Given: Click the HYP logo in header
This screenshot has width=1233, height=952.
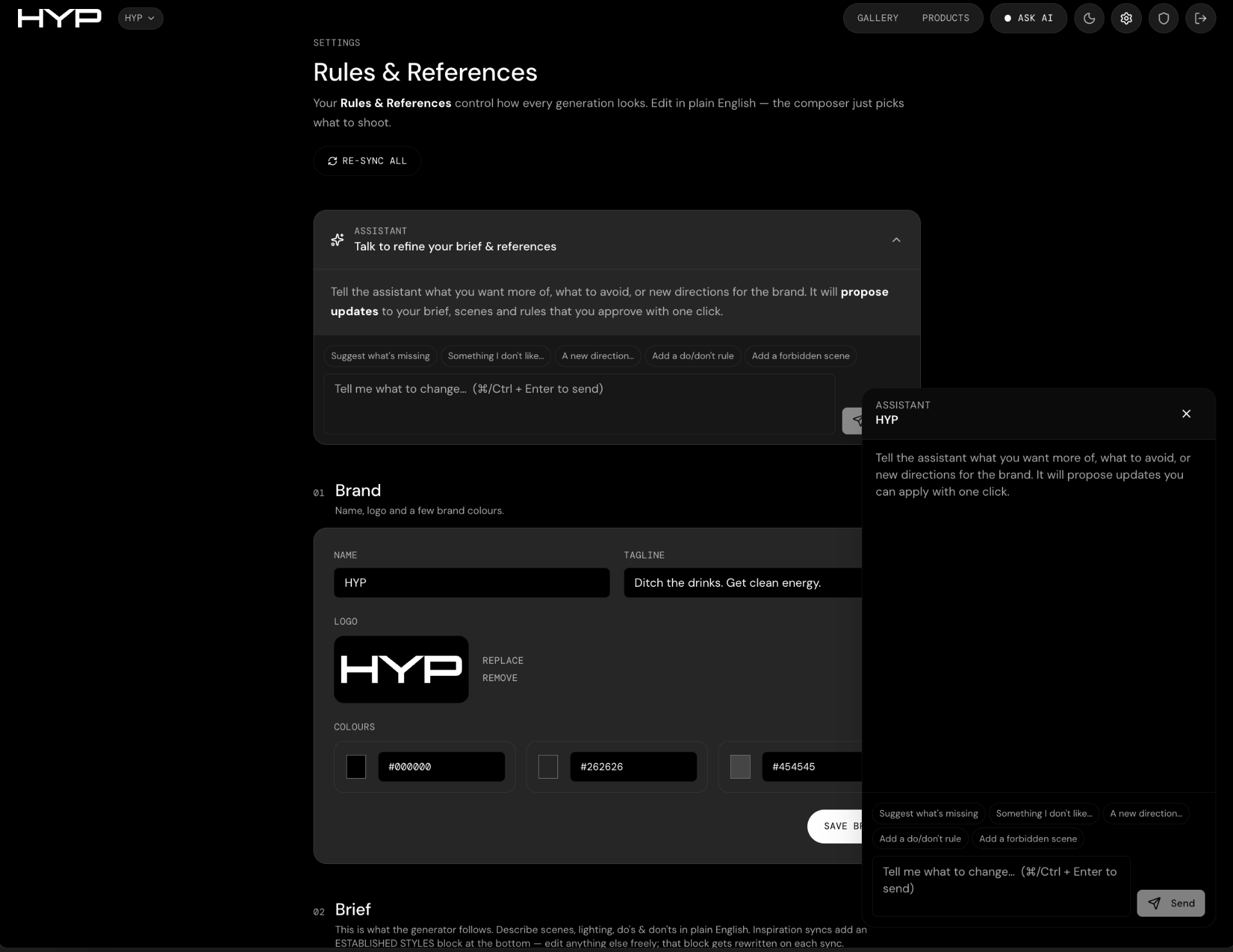Looking at the screenshot, I should (59, 18).
